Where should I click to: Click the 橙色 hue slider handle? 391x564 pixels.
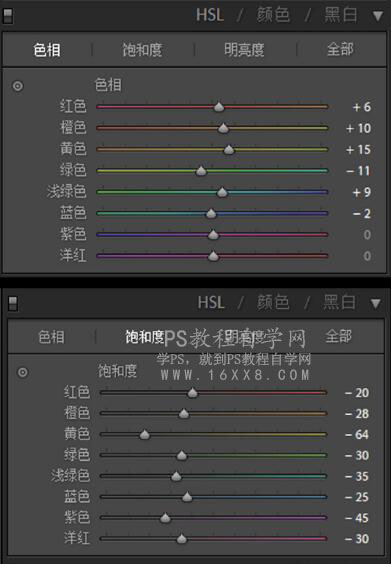[x=223, y=128]
